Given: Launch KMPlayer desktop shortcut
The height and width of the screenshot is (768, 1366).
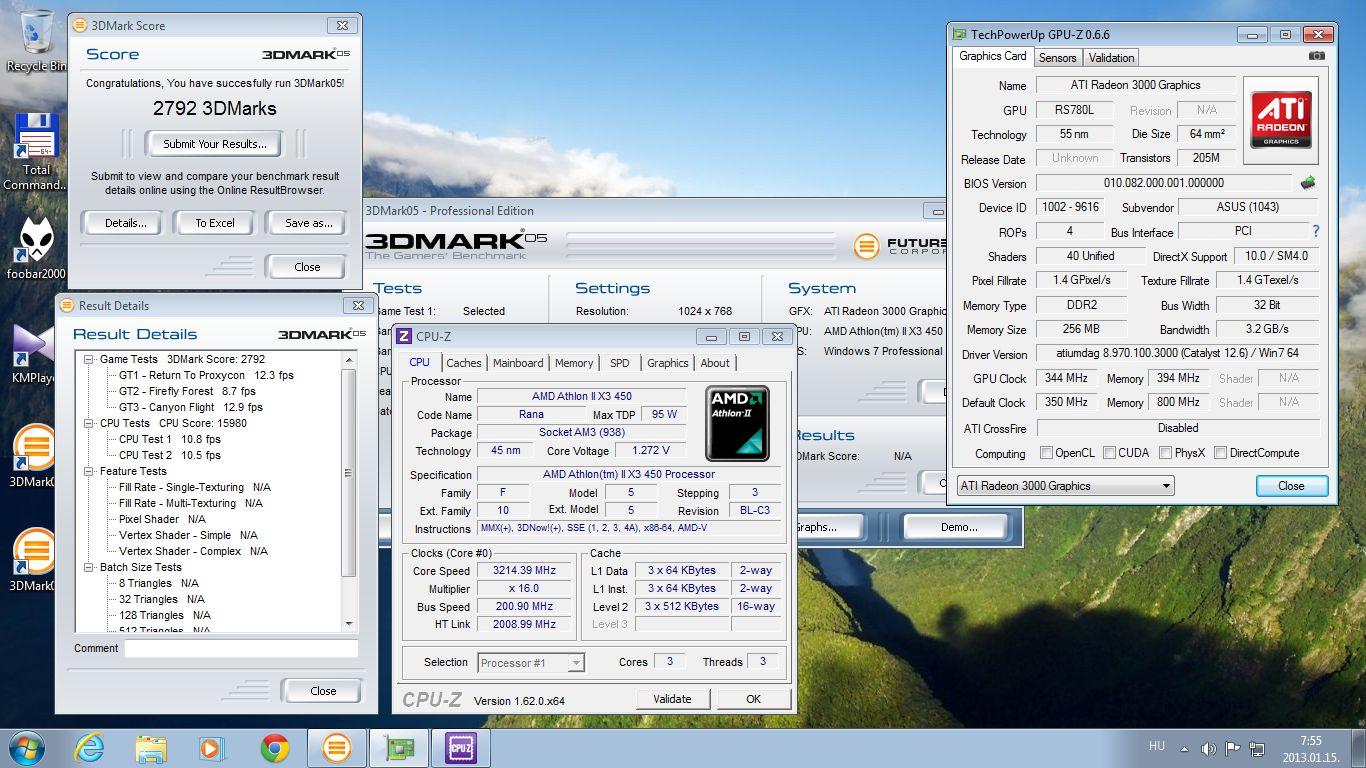Looking at the screenshot, I should (x=36, y=352).
